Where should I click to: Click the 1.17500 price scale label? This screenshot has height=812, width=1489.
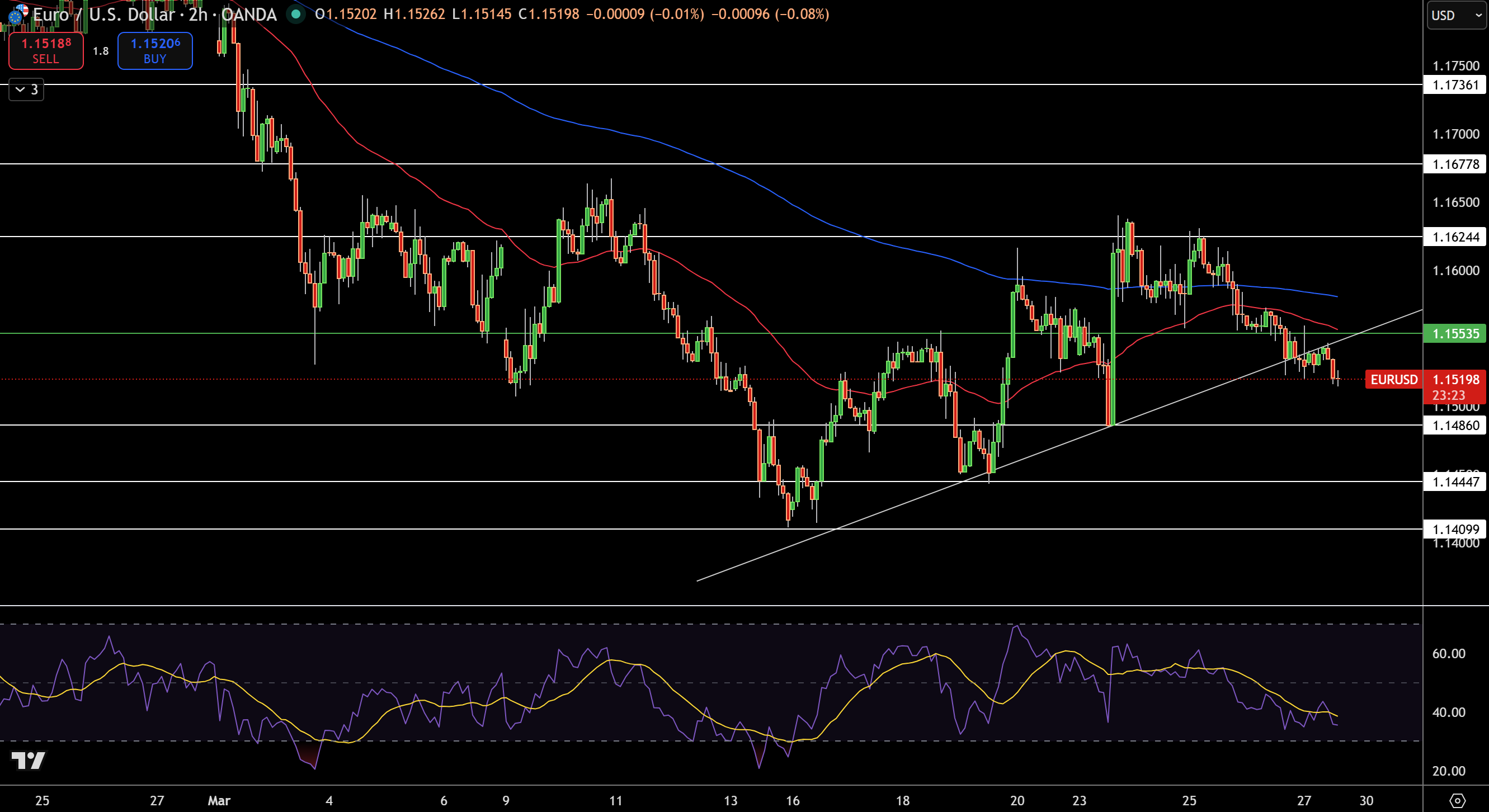tap(1455, 66)
